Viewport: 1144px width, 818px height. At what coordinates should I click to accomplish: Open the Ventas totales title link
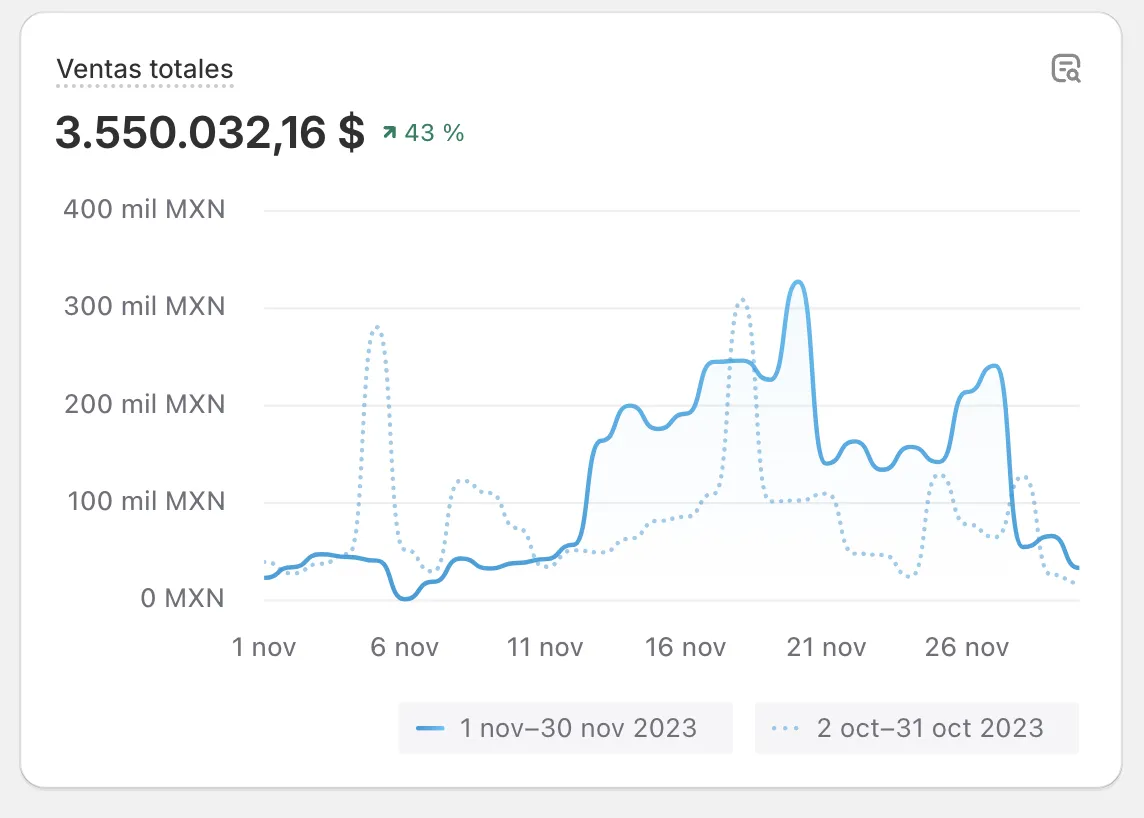pos(145,69)
